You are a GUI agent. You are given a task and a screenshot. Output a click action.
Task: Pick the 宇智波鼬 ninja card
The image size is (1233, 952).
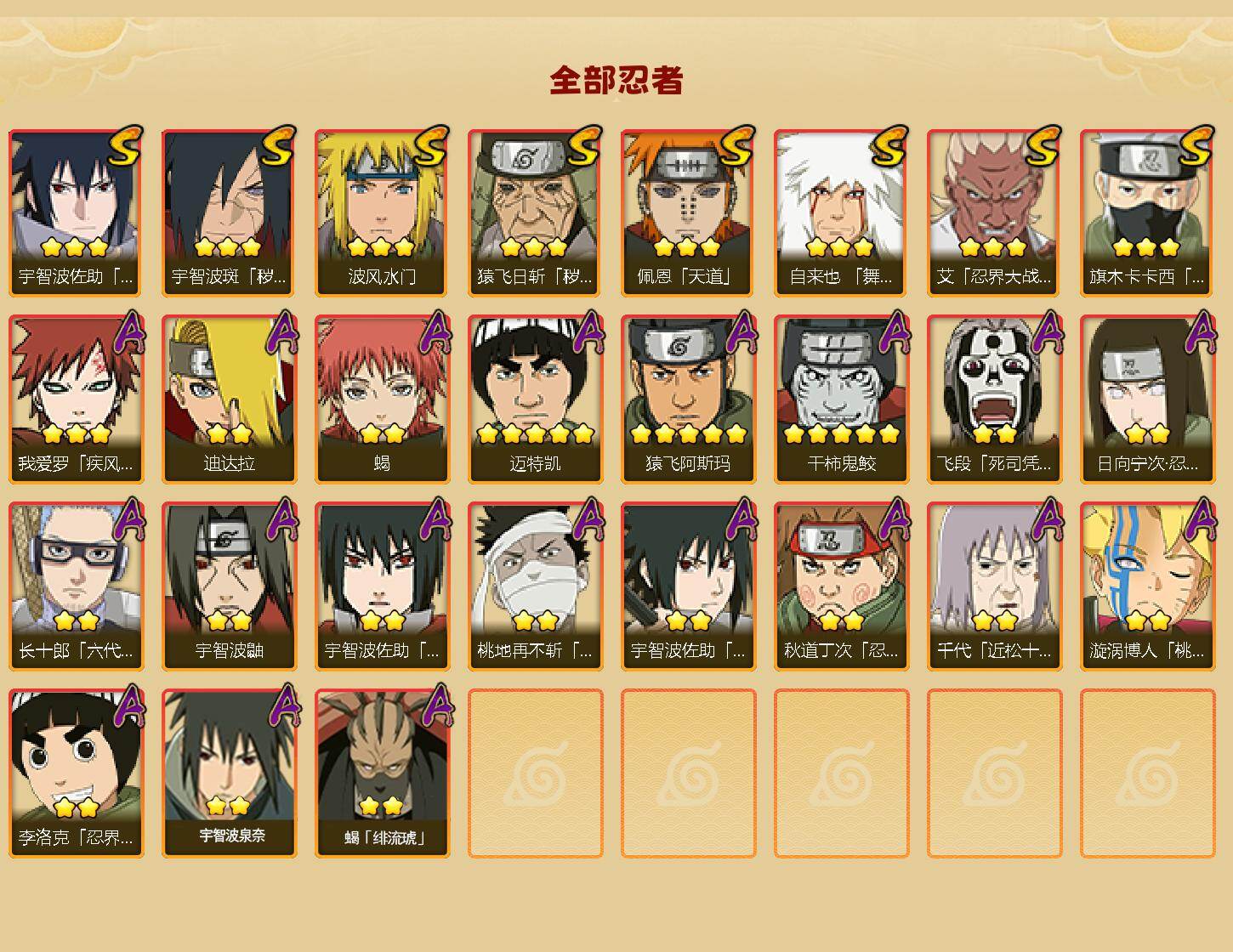229,586
